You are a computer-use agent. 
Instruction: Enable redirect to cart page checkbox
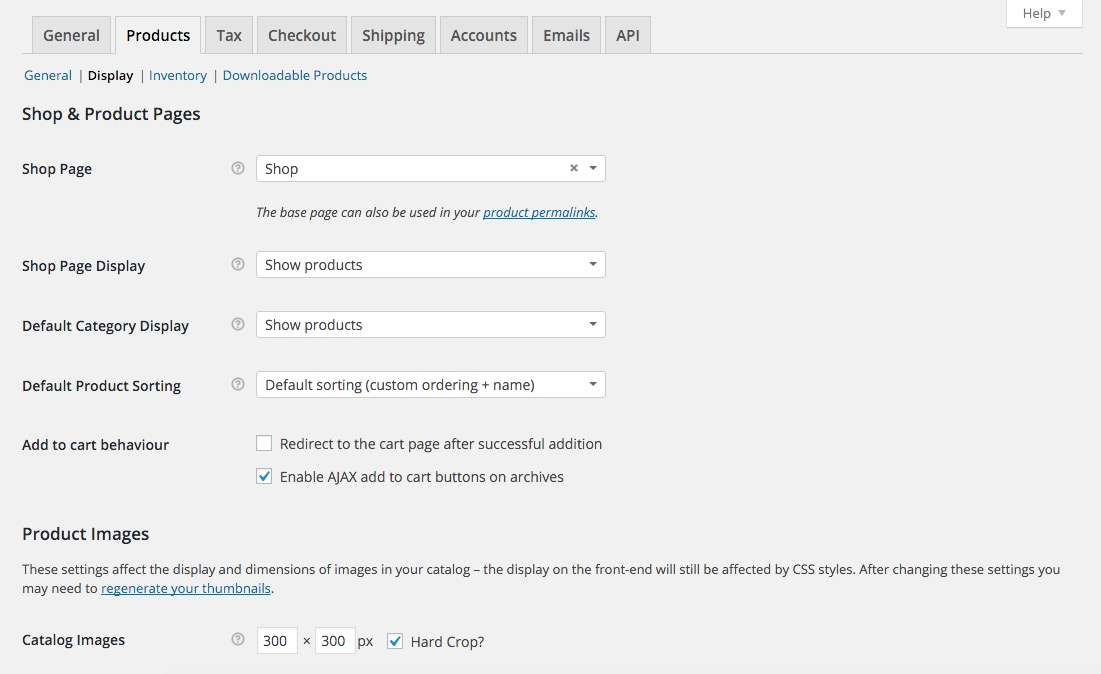[264, 444]
